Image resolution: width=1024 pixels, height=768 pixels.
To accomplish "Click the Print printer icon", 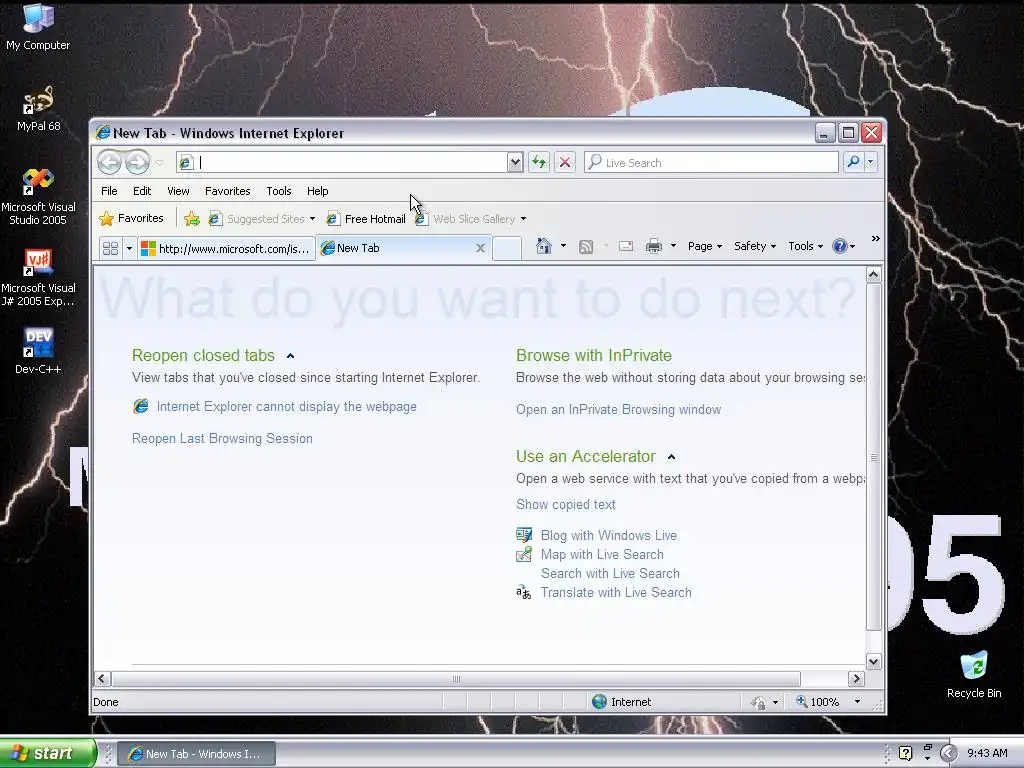I will coord(654,246).
